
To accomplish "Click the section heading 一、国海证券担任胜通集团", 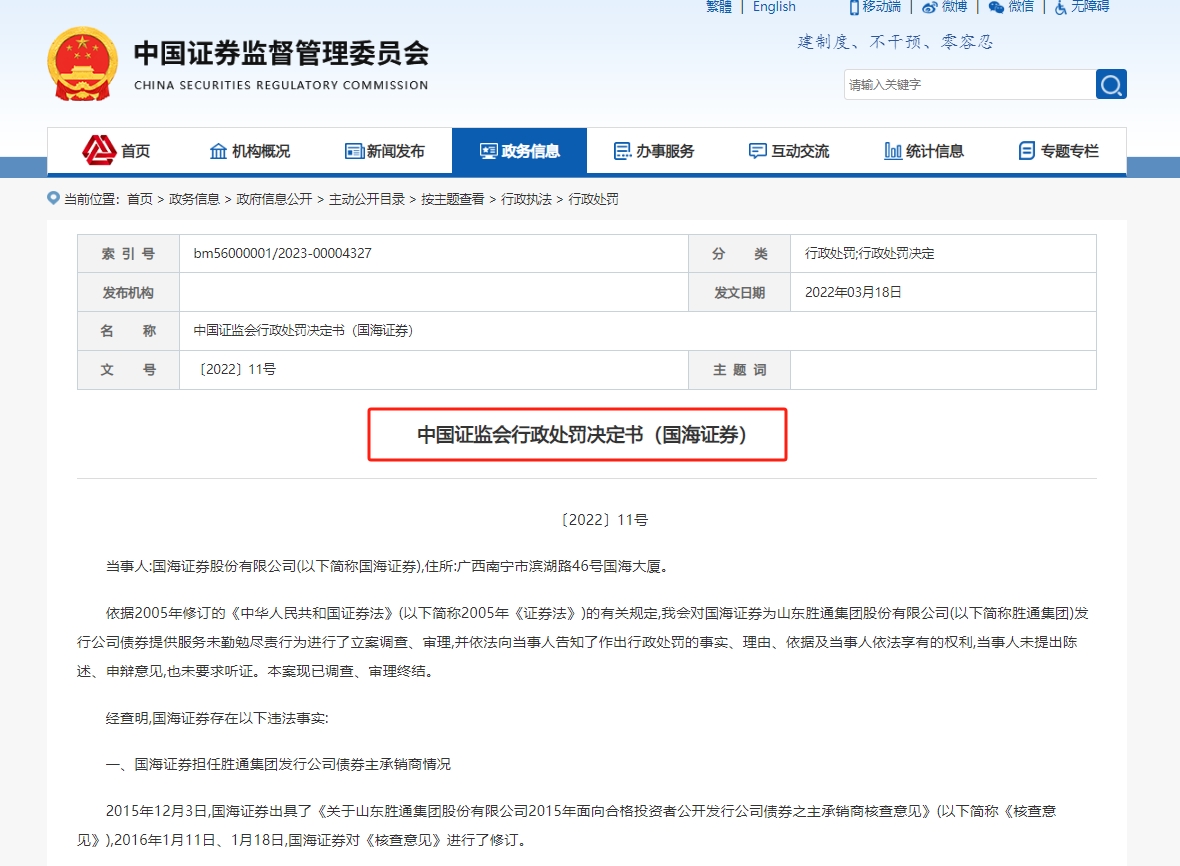I will [x=278, y=764].
